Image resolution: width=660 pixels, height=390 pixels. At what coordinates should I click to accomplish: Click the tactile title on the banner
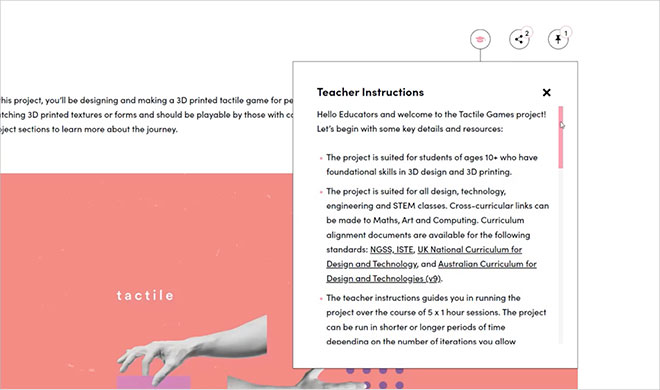[x=145, y=295]
